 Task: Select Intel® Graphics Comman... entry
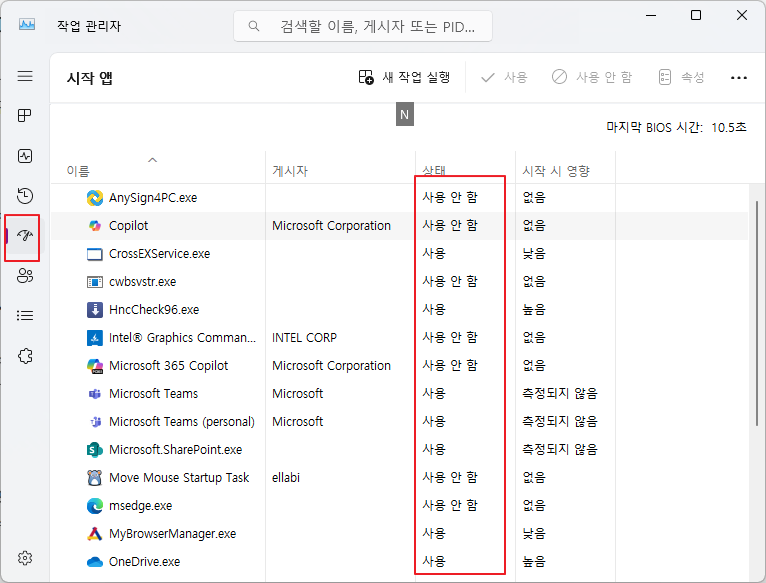click(182, 338)
